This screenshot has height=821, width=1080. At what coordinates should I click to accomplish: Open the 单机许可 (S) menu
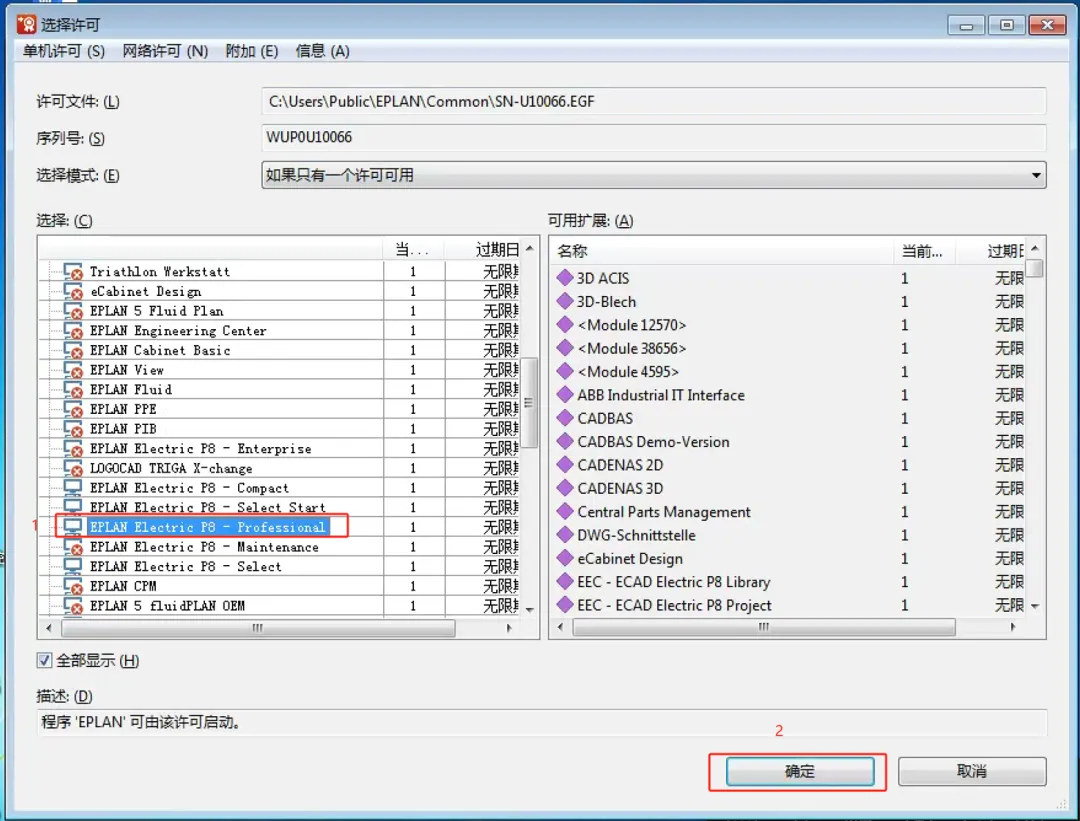[64, 51]
